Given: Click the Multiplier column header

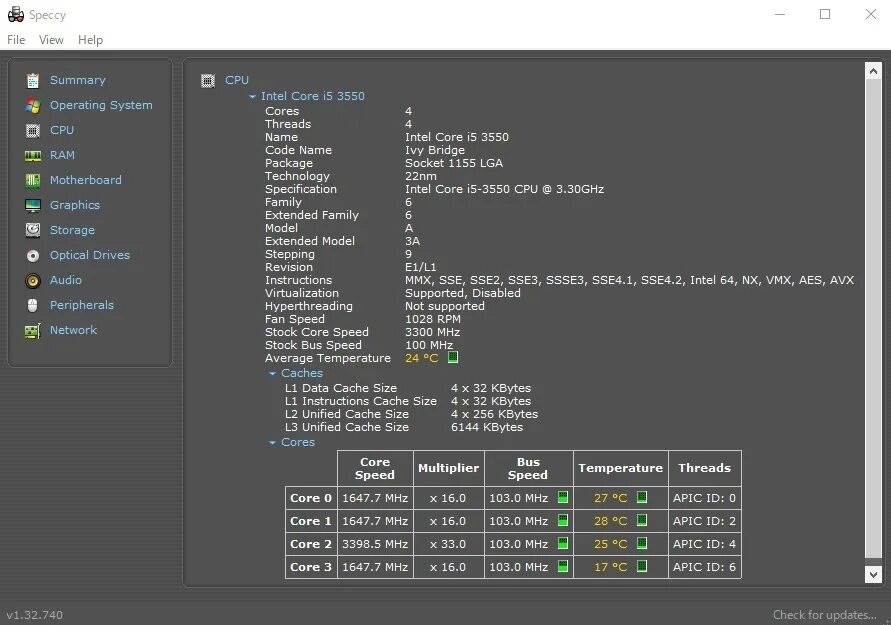Looking at the screenshot, I should click(448, 468).
